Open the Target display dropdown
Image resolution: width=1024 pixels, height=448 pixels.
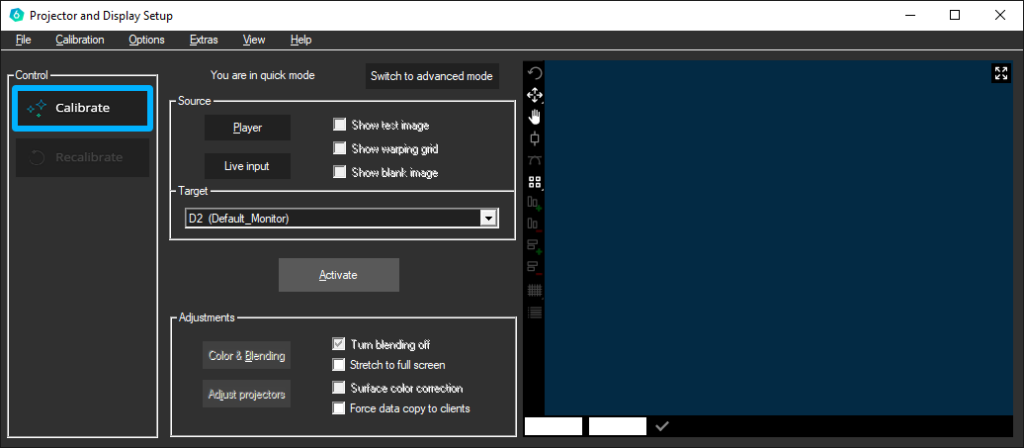(x=488, y=218)
